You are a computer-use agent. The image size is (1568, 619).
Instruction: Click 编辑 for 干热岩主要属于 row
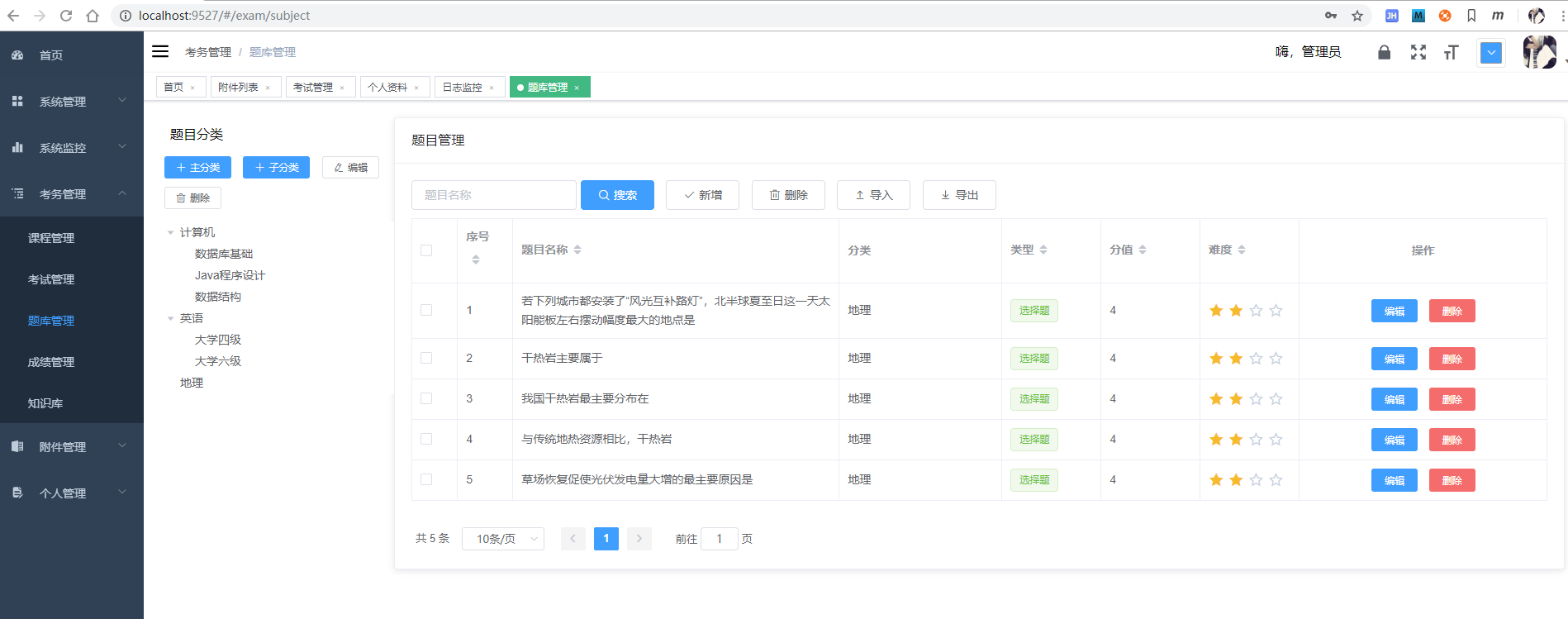coord(1395,359)
